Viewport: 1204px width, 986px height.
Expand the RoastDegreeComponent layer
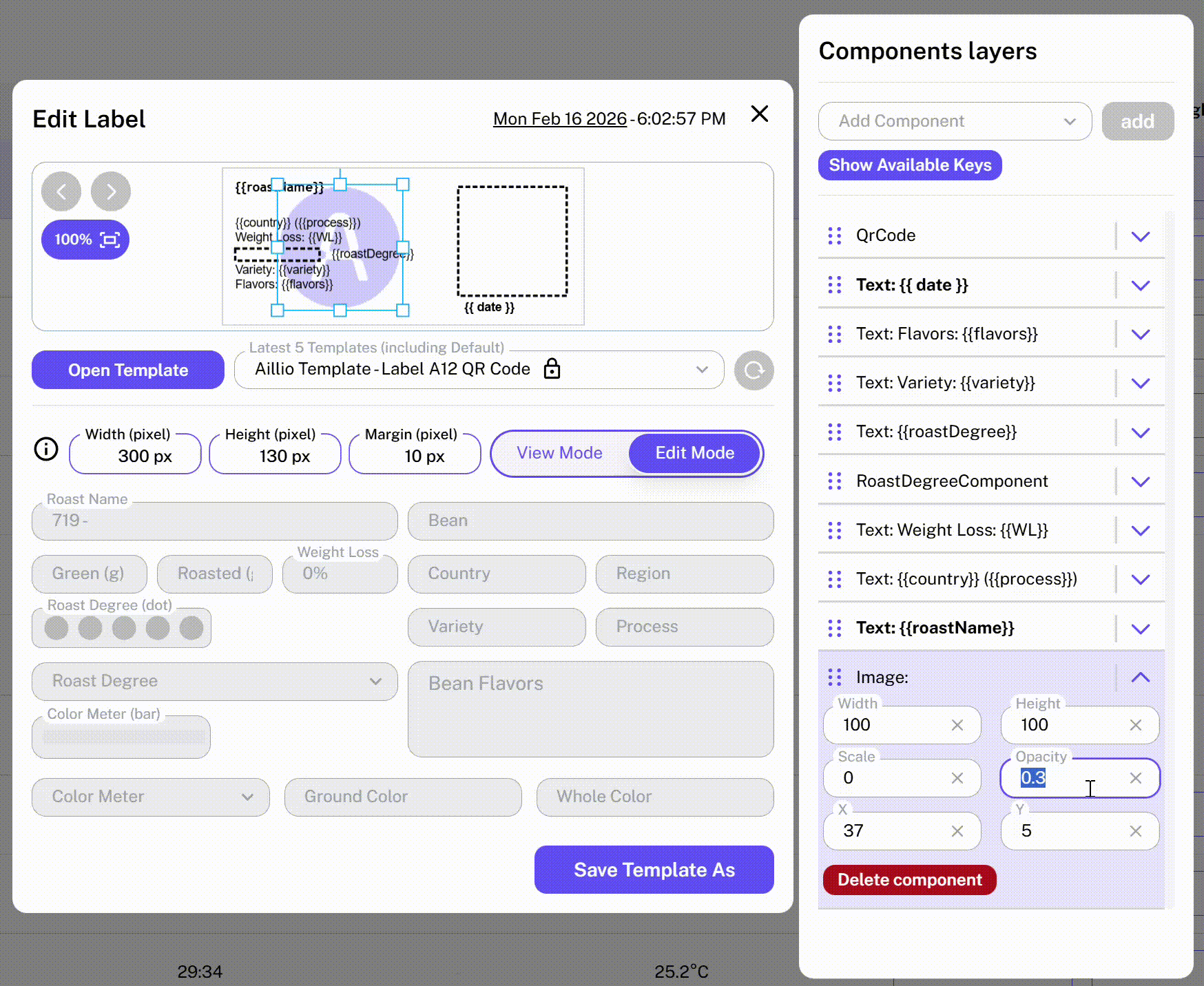point(1140,481)
